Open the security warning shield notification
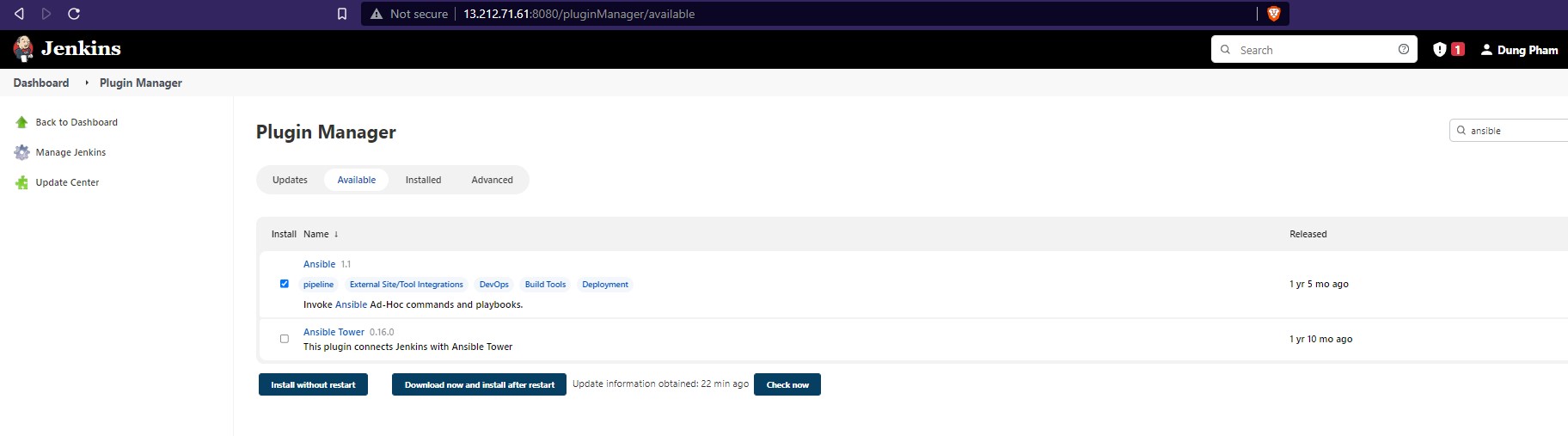Image resolution: width=1568 pixels, height=436 pixels. click(1440, 50)
